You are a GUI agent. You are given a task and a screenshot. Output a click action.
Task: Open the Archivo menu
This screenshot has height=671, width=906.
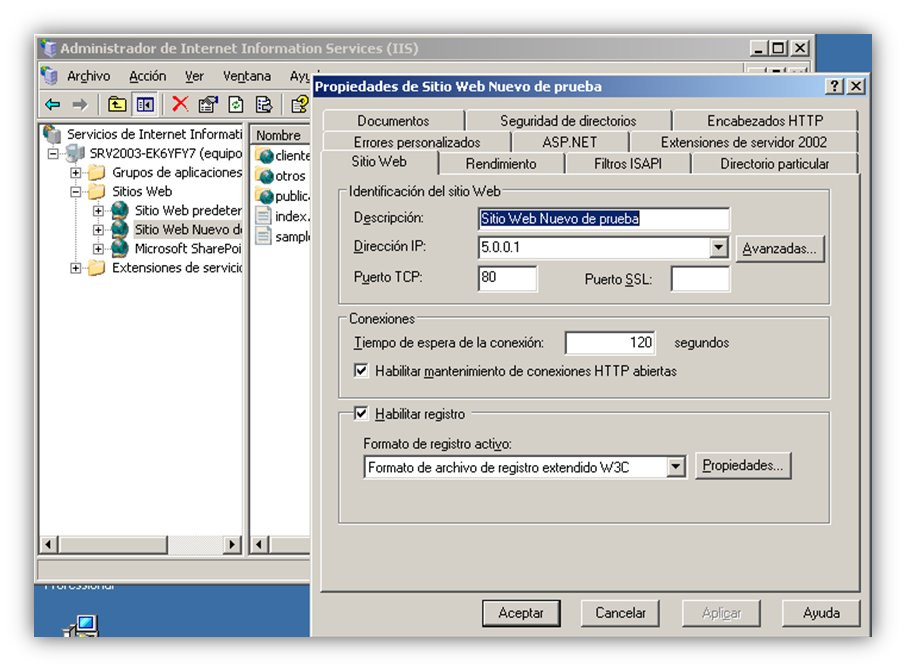click(x=88, y=76)
